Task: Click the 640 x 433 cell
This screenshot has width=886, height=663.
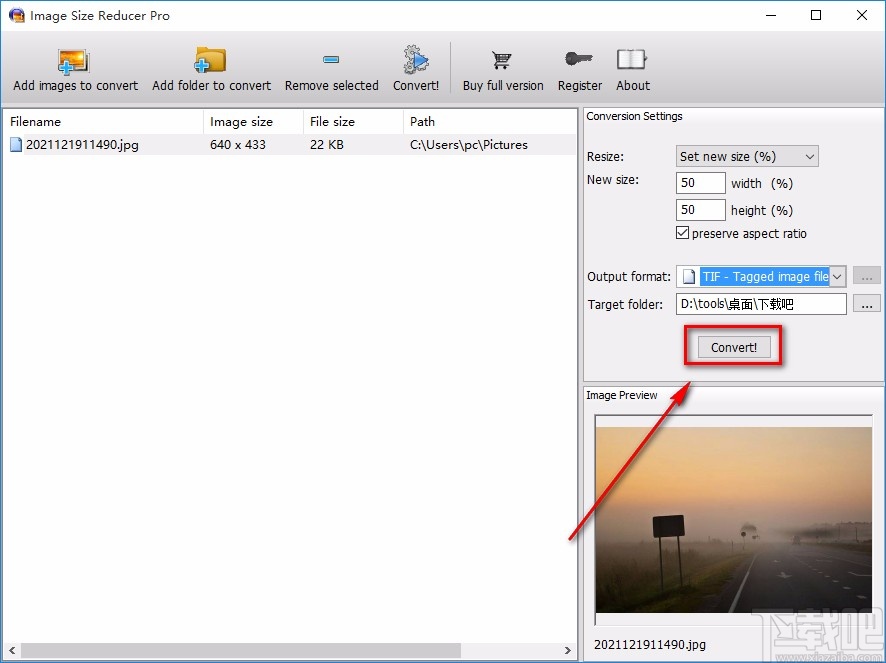Action: tap(238, 145)
